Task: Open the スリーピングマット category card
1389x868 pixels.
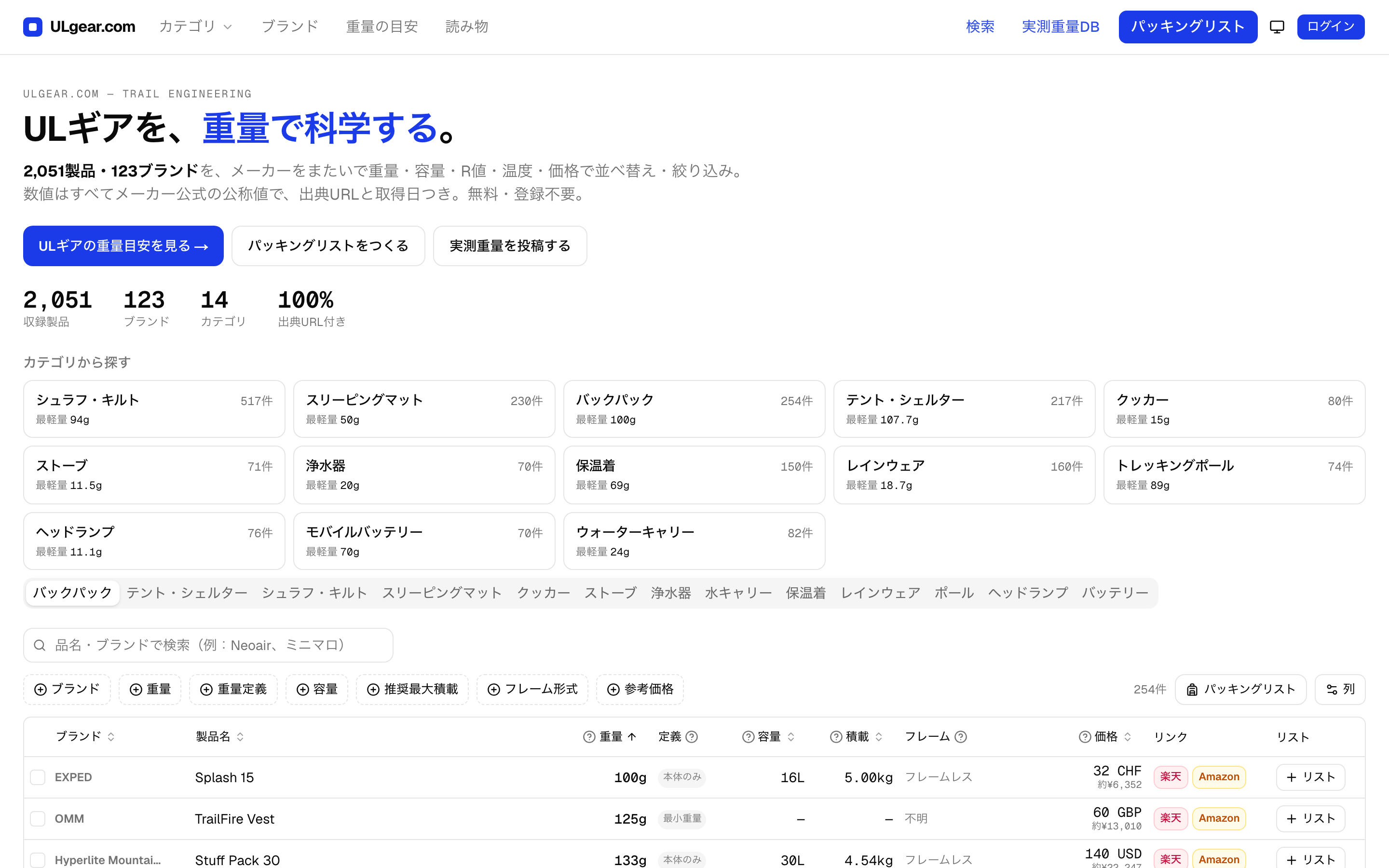Action: pyautogui.click(x=424, y=409)
